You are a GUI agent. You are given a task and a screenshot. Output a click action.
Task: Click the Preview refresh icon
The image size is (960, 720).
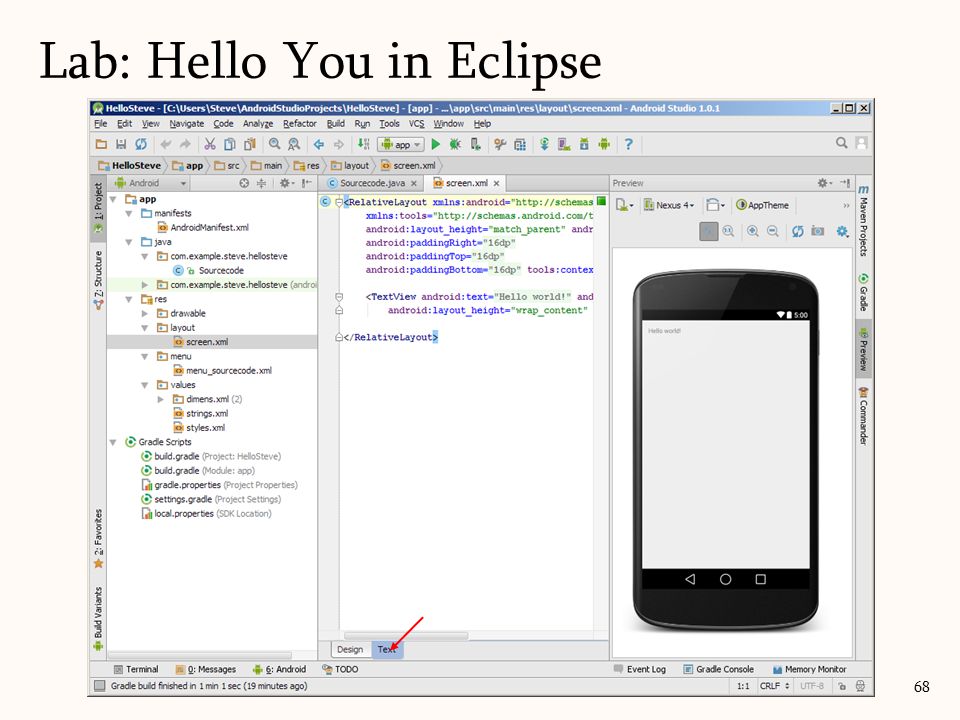click(x=797, y=231)
